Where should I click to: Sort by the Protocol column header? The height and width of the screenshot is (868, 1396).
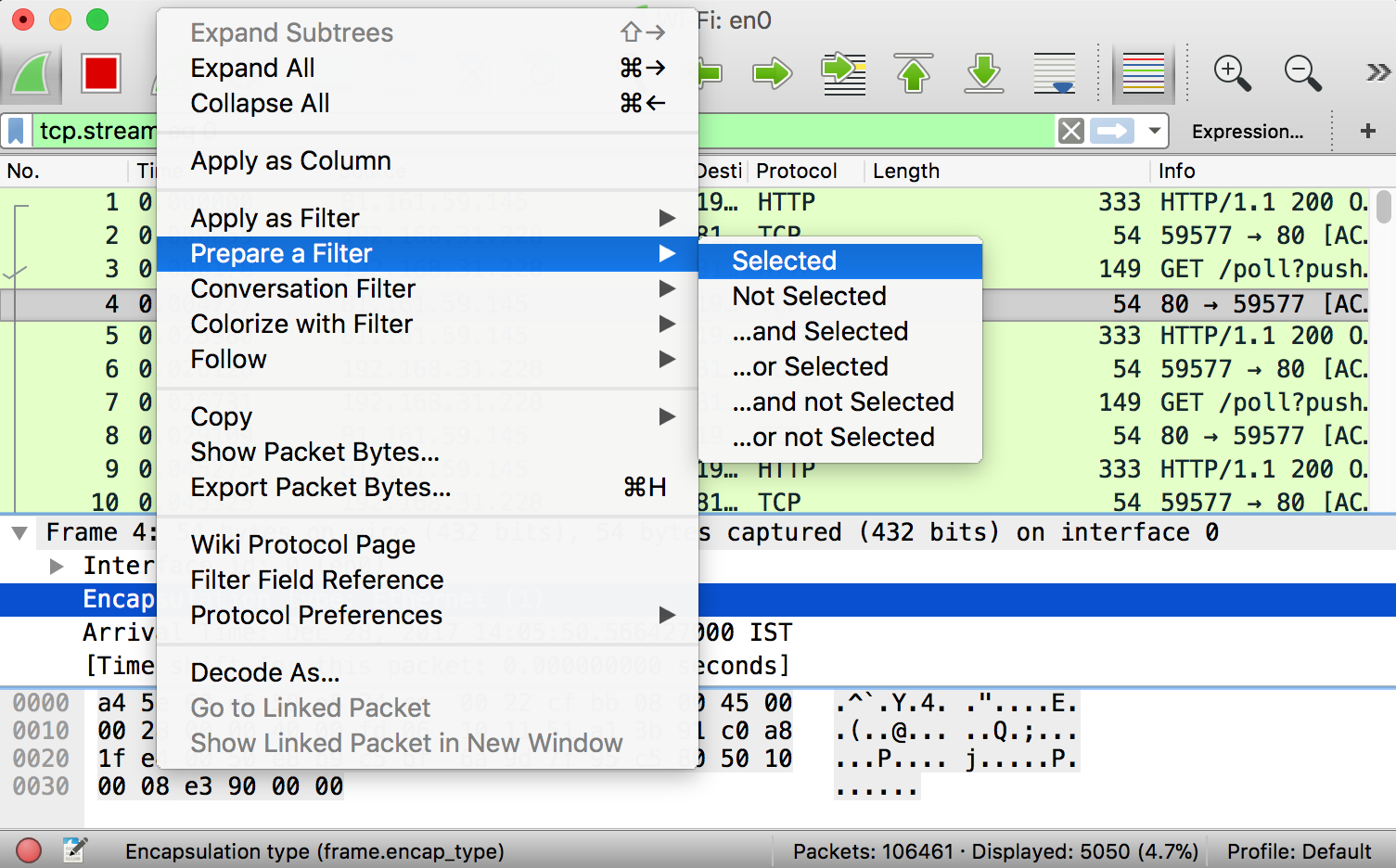click(x=805, y=172)
